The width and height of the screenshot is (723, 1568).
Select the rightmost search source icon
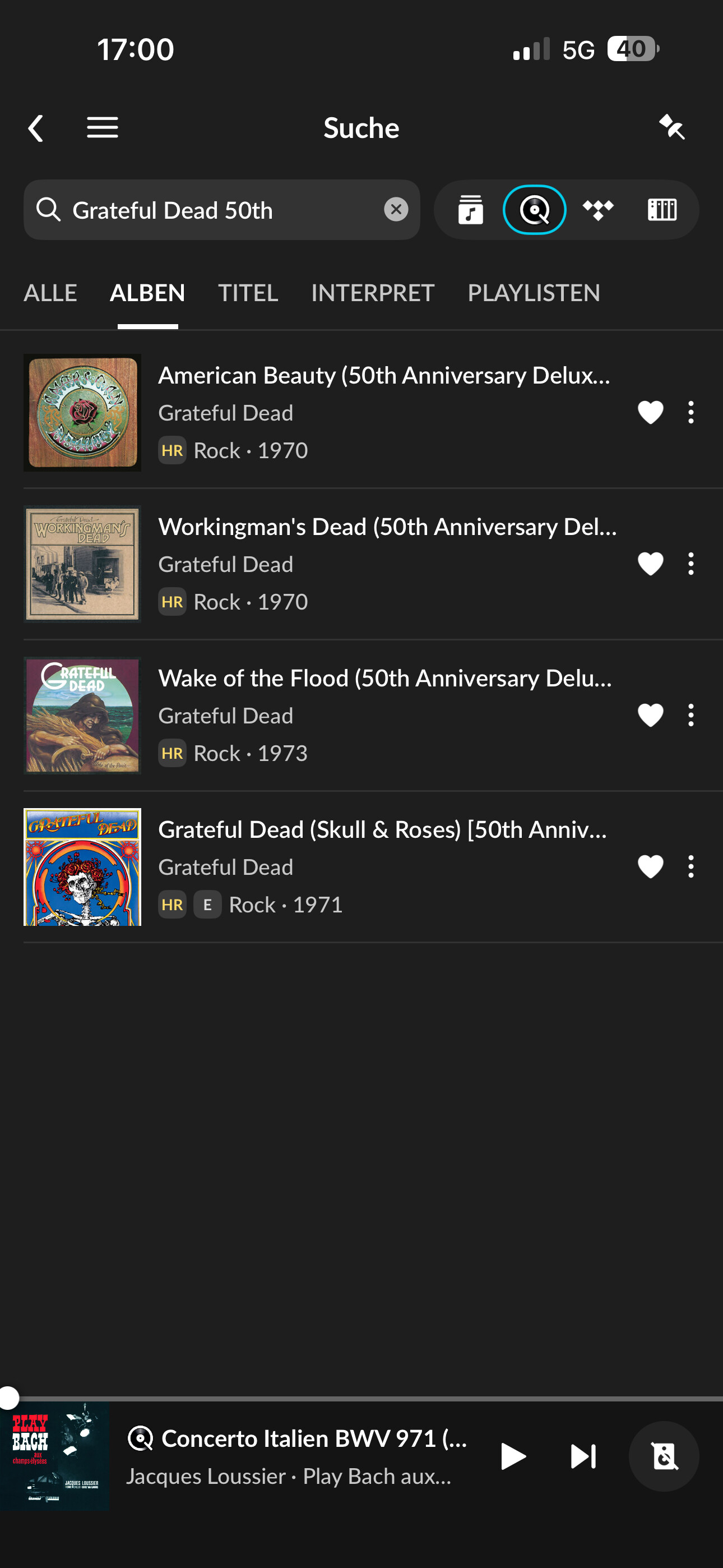pos(662,210)
